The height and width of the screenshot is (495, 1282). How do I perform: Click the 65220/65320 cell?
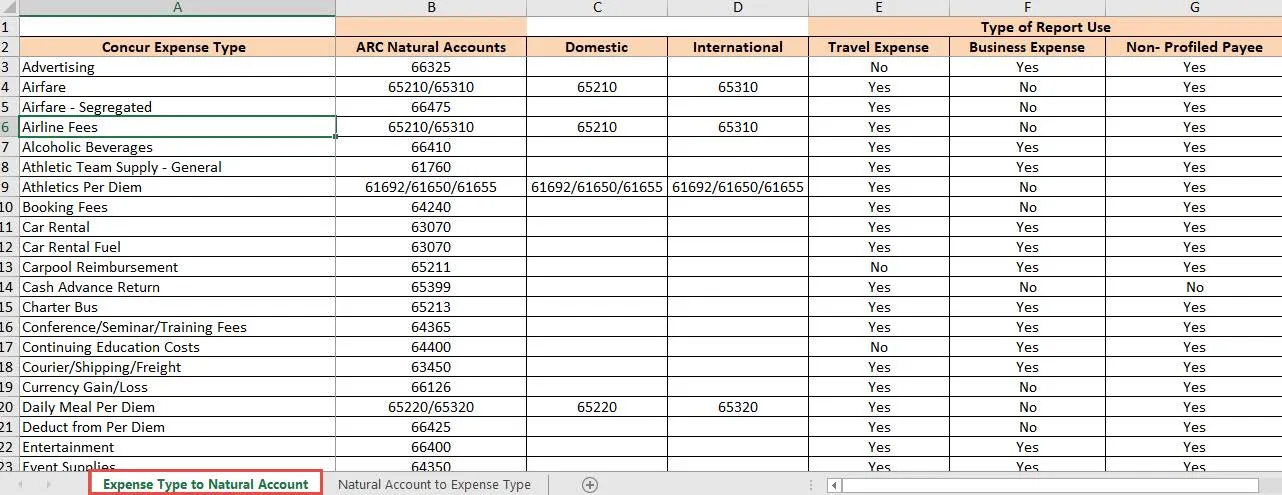pyautogui.click(x=431, y=407)
